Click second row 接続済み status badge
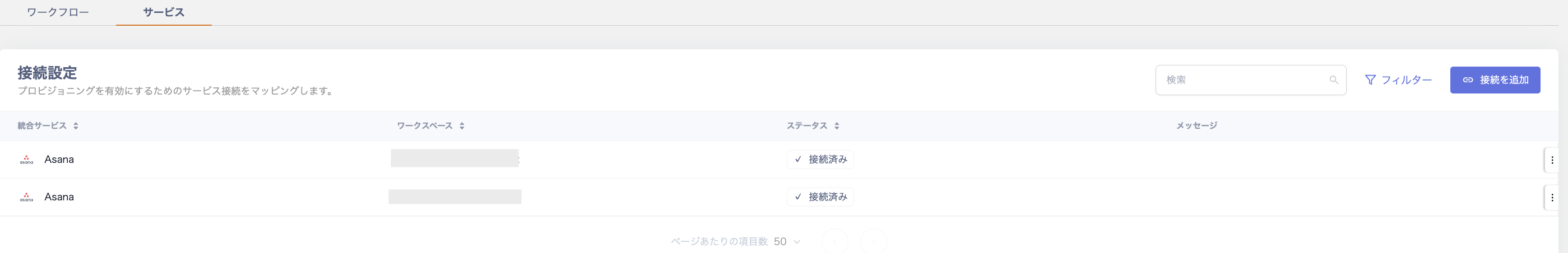1568x253 pixels. click(820, 197)
